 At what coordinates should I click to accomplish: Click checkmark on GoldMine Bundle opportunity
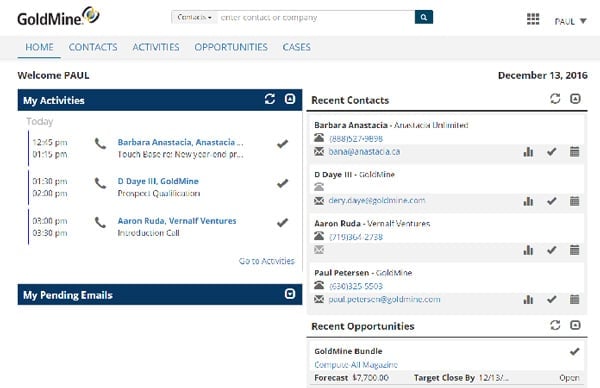(x=574, y=351)
